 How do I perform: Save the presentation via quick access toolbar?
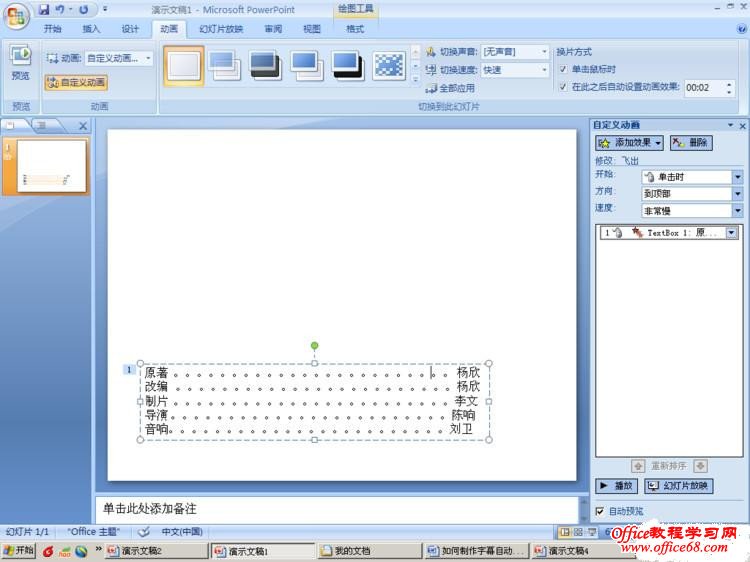pos(44,9)
